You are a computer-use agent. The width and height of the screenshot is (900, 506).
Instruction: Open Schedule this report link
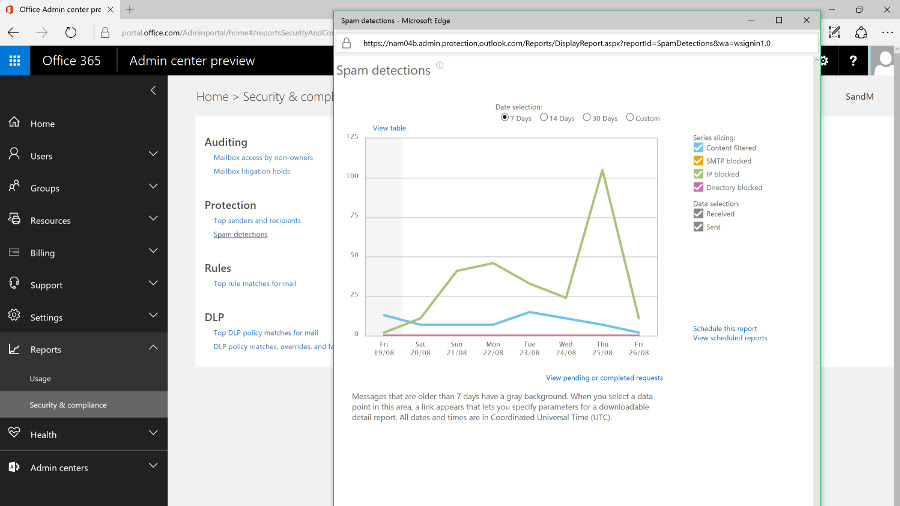(x=725, y=329)
